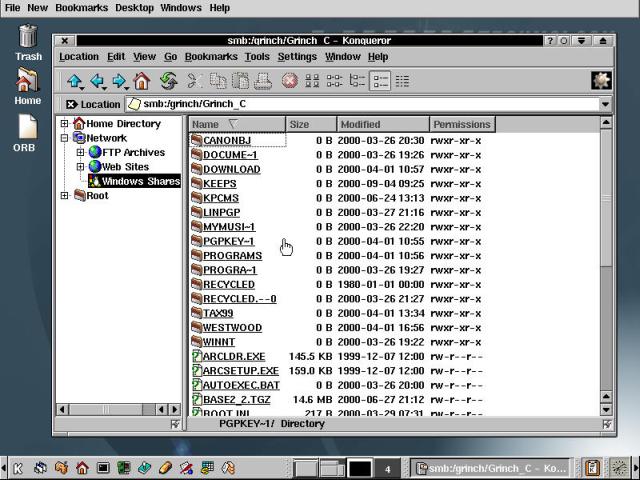Click the Konqueror gear wheel icon
Screen dimensions: 640x480
tap(601, 81)
